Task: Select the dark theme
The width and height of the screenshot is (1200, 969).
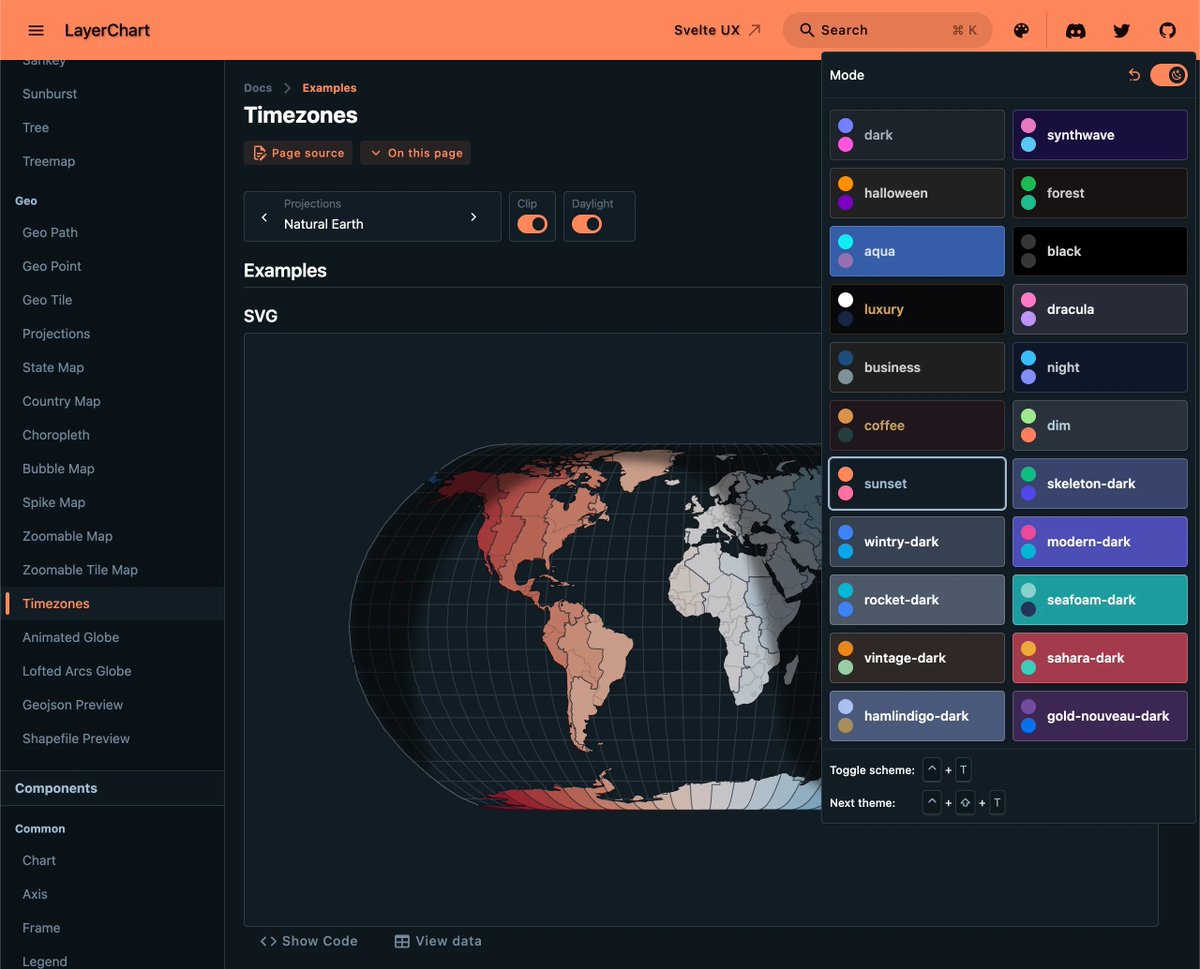Action: 917,135
